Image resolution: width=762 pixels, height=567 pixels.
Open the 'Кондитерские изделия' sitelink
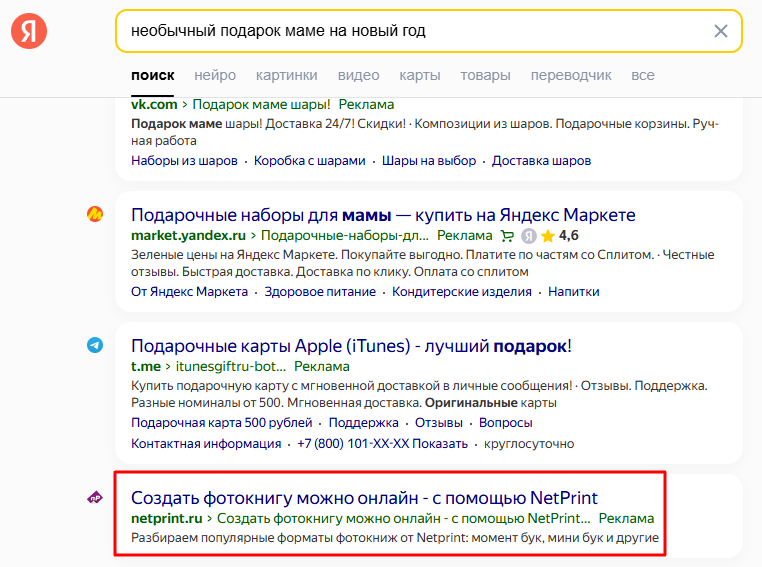pyautogui.click(x=461, y=292)
